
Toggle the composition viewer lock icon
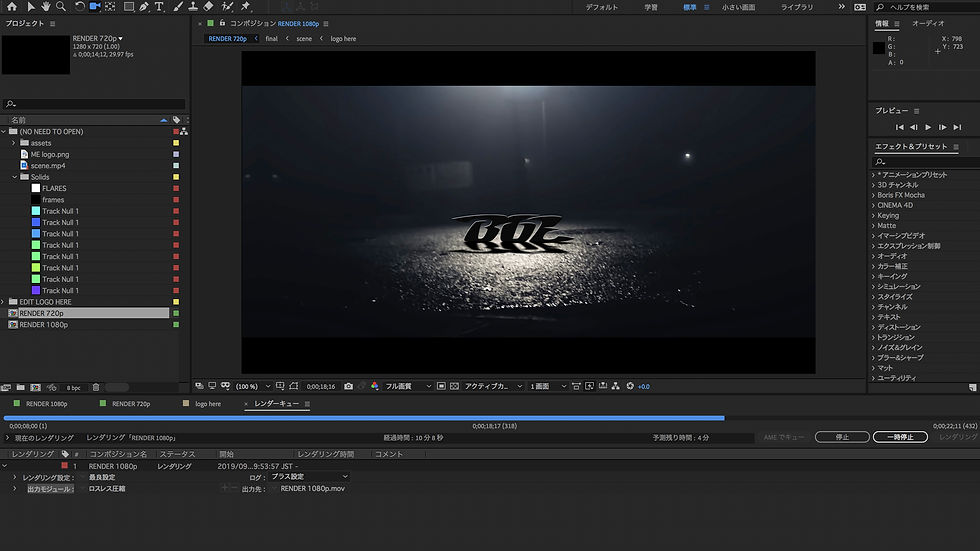coord(222,23)
